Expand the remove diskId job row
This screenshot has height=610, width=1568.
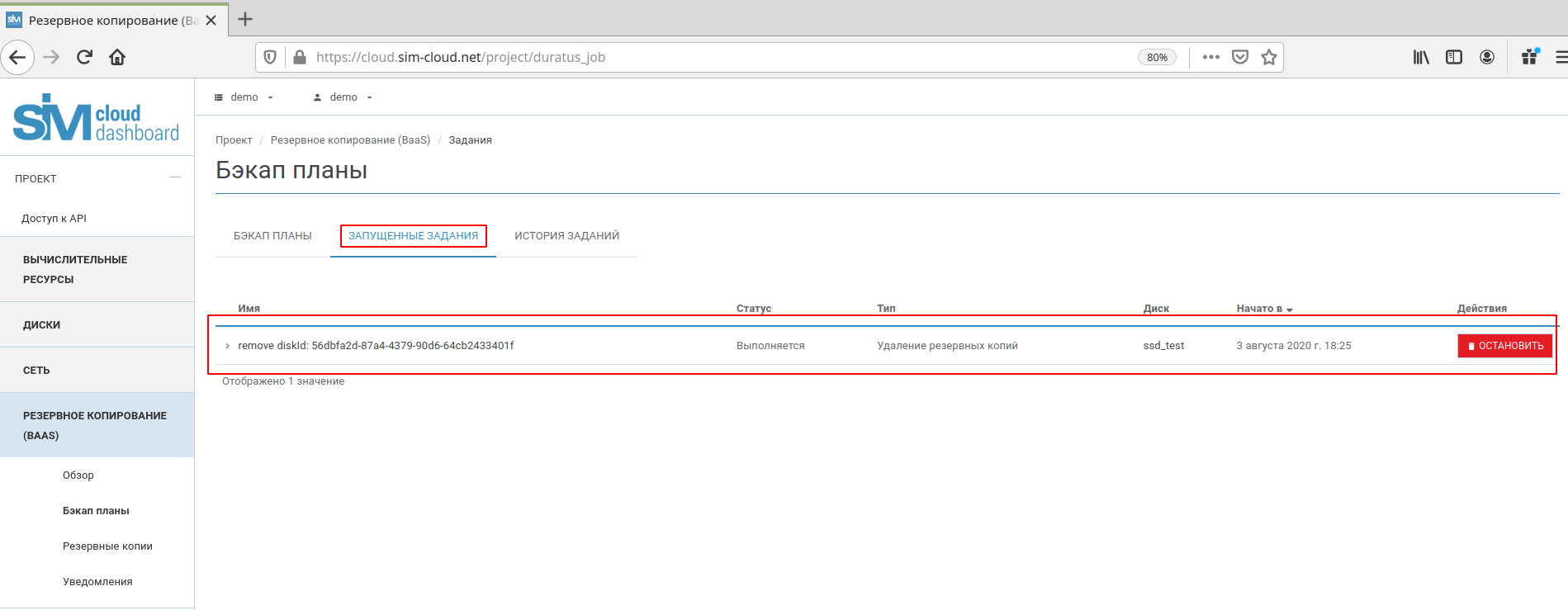[x=227, y=346]
